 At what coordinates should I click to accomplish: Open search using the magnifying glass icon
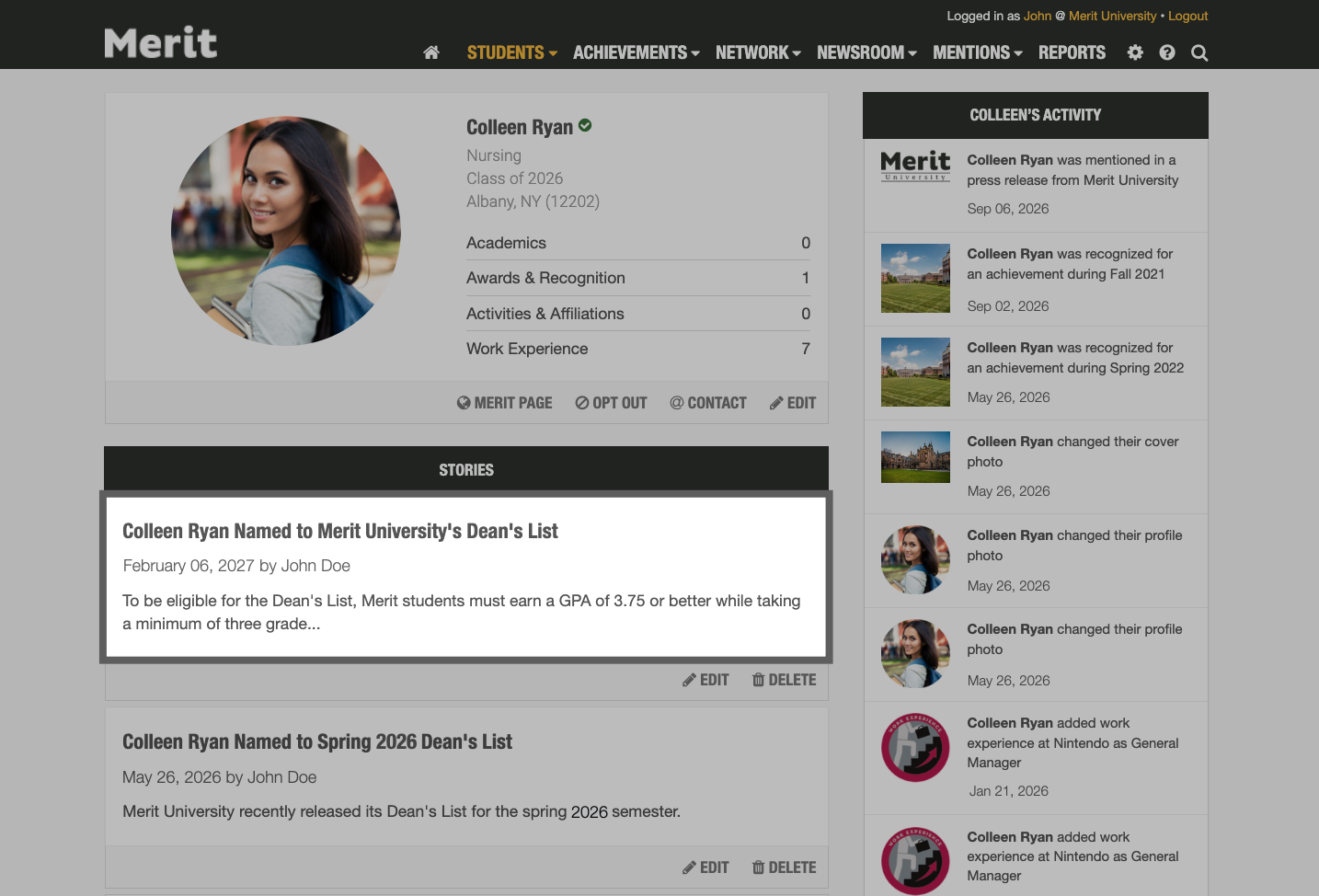click(1199, 52)
